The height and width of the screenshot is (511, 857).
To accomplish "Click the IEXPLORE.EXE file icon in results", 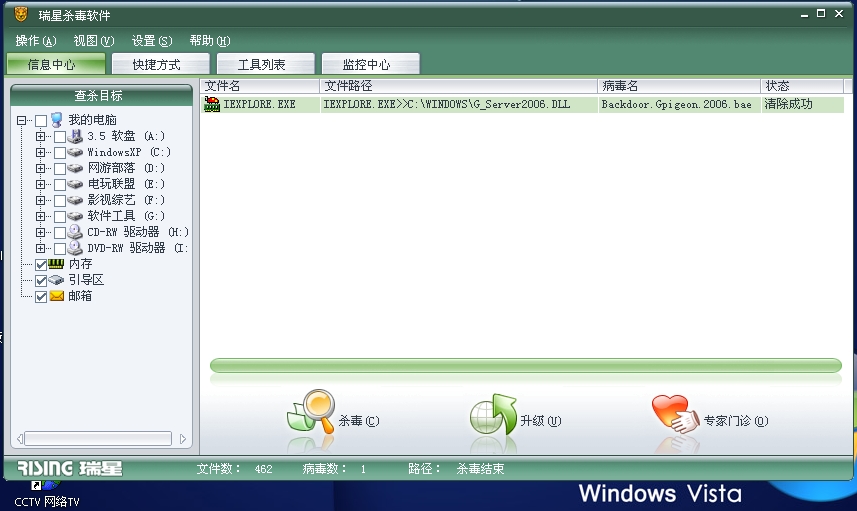I will (x=212, y=104).
